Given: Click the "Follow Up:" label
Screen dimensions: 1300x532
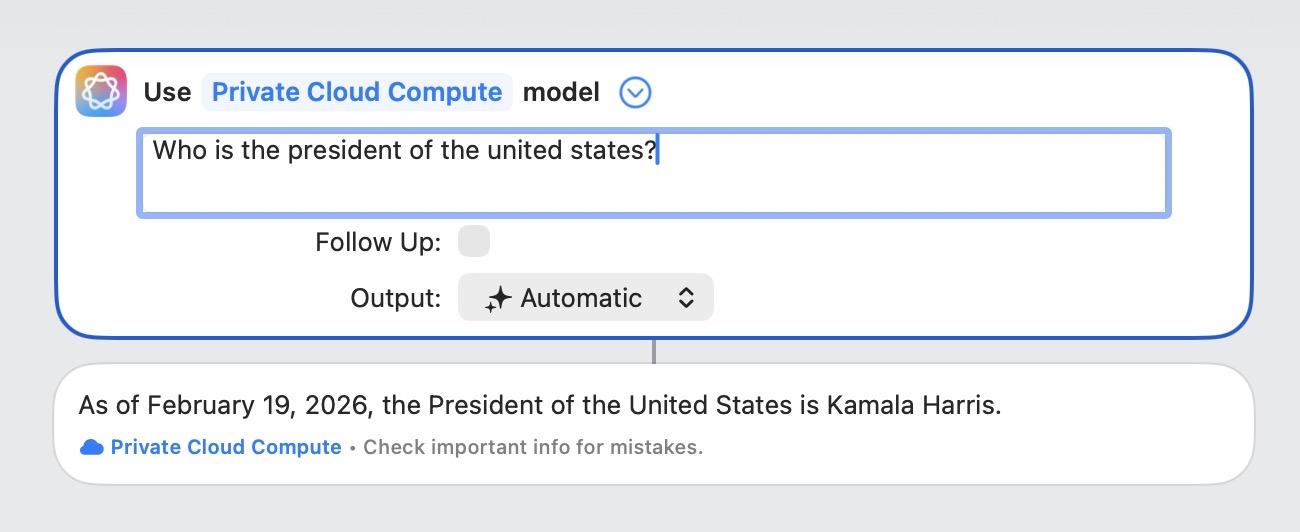Looking at the screenshot, I should click(x=378, y=242).
